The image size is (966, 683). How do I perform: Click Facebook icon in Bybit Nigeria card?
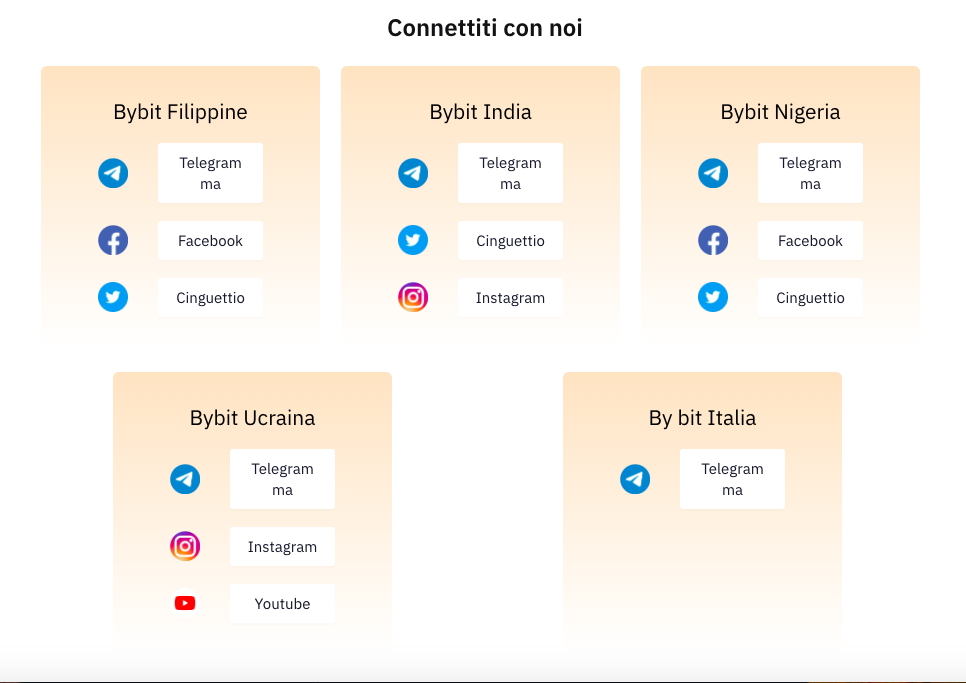713,240
